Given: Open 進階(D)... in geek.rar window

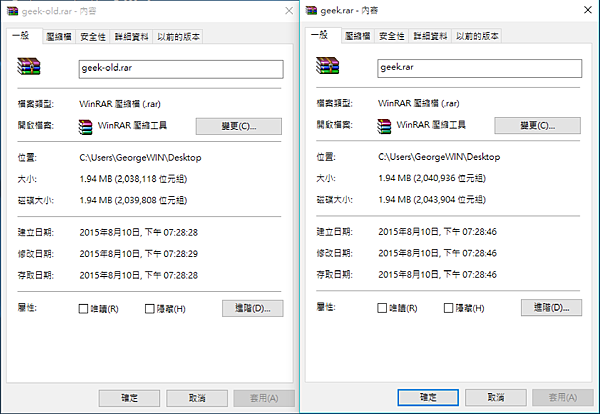Looking at the screenshot, I should point(551,308).
